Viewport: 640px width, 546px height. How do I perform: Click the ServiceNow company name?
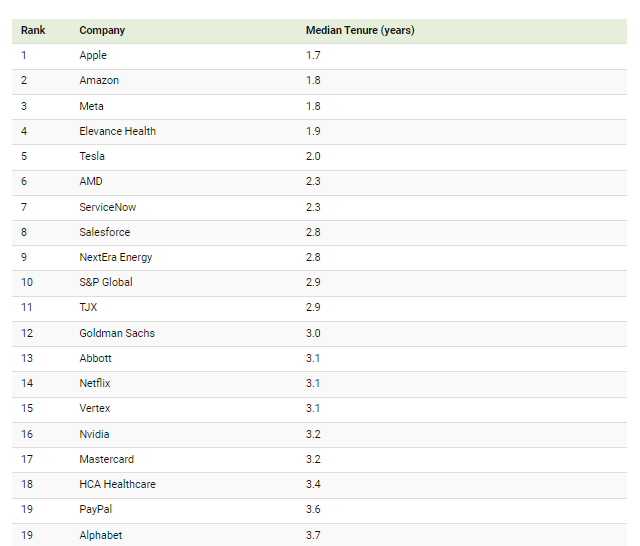[x=108, y=207]
